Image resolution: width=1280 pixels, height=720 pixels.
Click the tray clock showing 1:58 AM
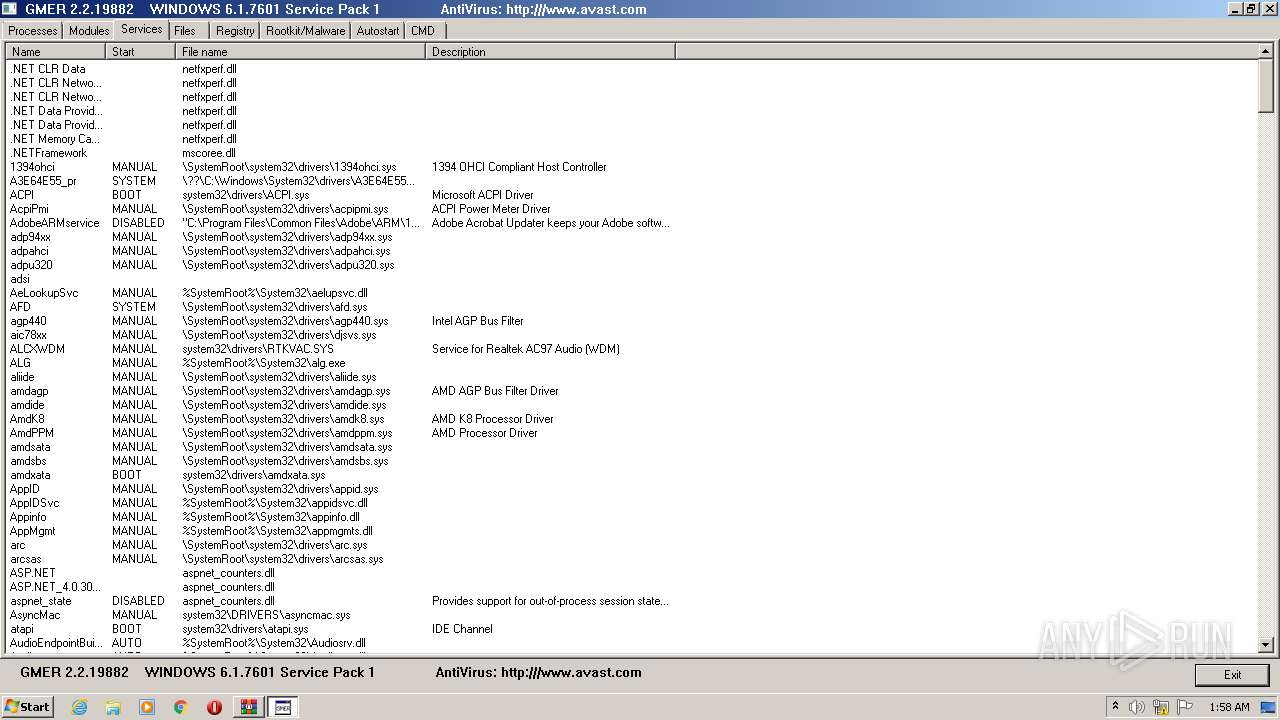tap(1229, 707)
